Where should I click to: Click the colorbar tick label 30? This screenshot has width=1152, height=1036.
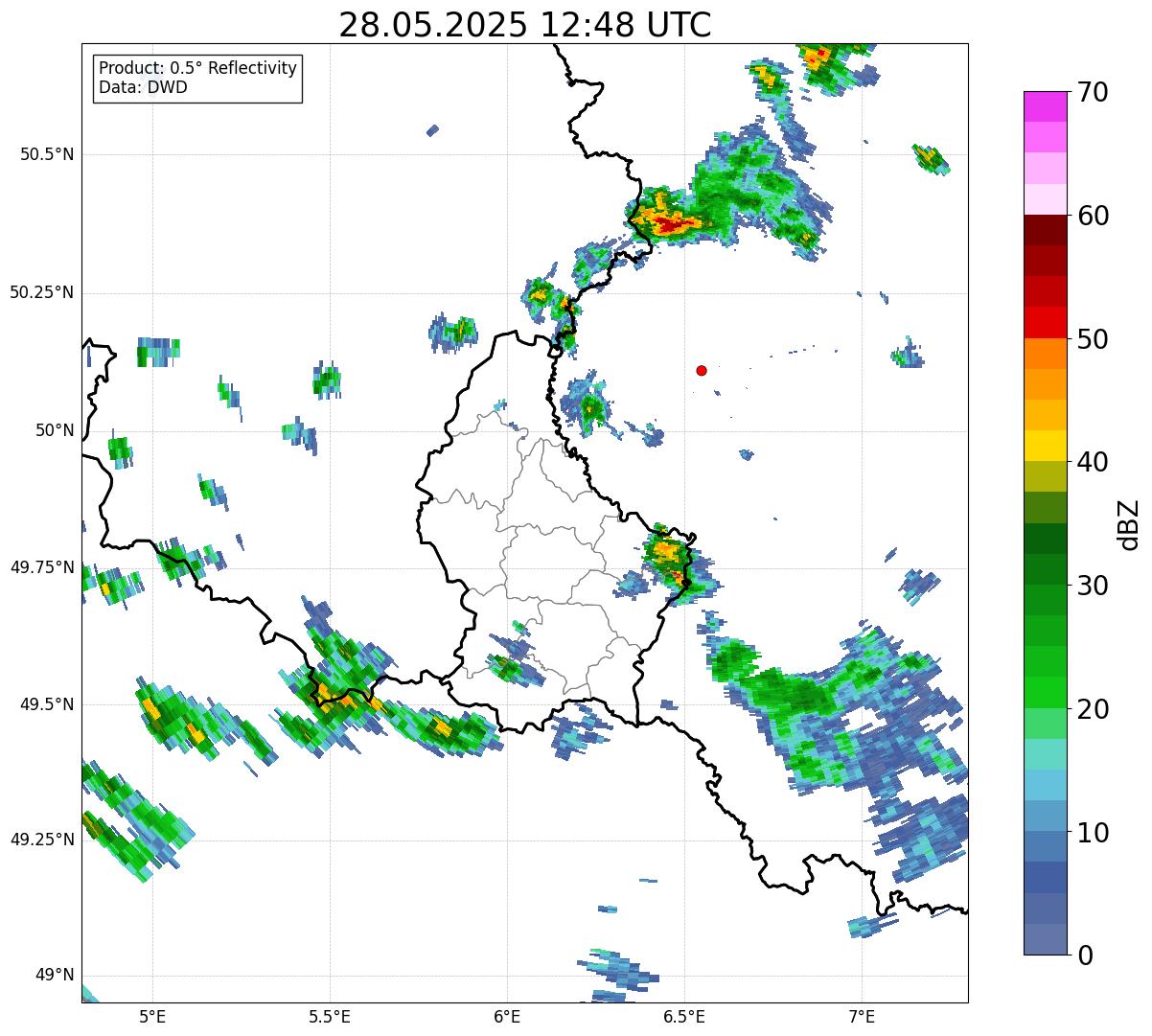(1093, 586)
